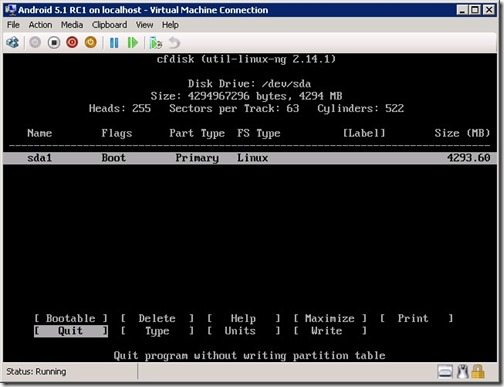This screenshot has width=504, height=387.
Task: Click the Part Type column header
Action: point(197,134)
